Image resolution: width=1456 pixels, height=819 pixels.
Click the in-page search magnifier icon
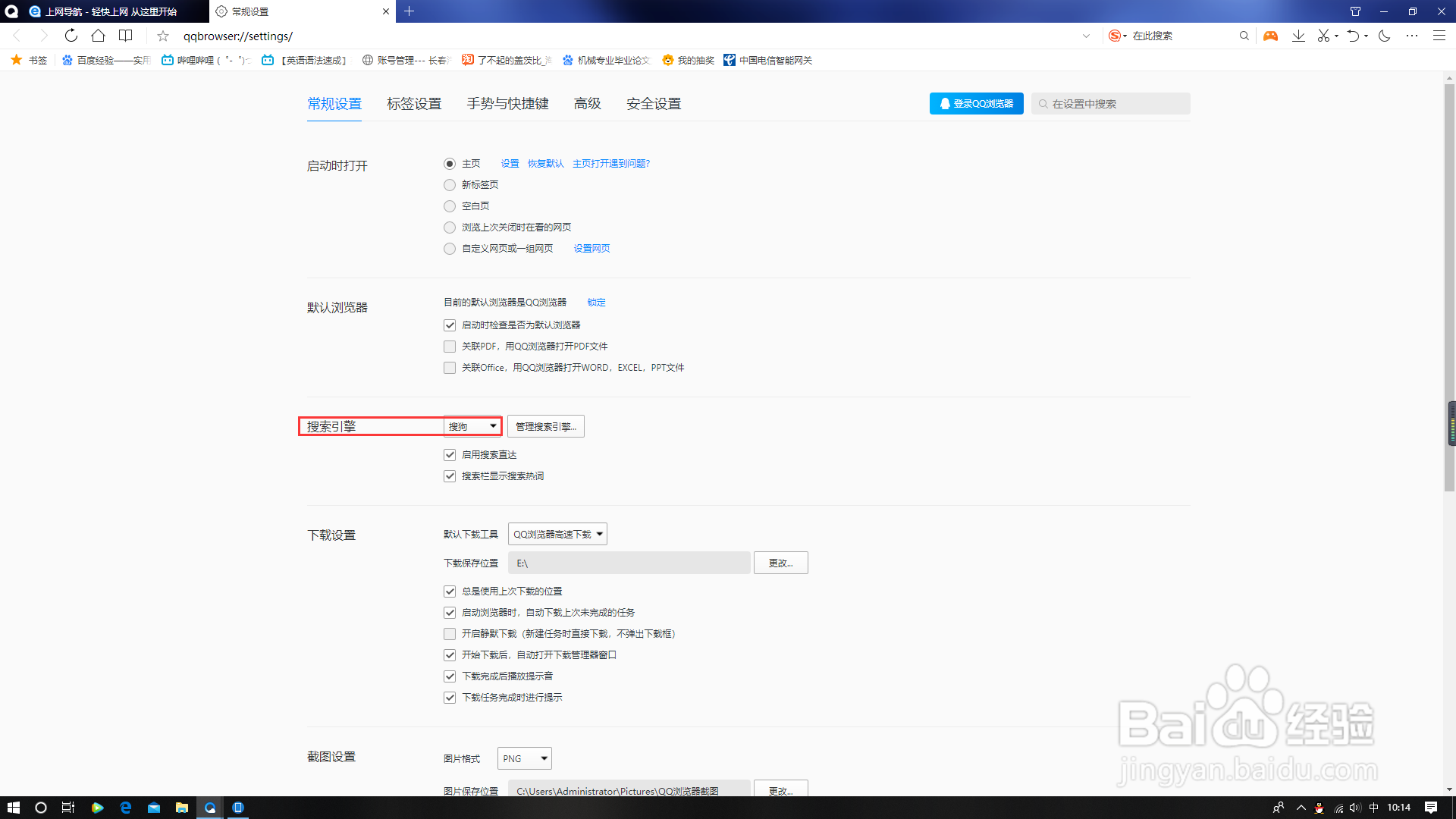tap(1244, 36)
